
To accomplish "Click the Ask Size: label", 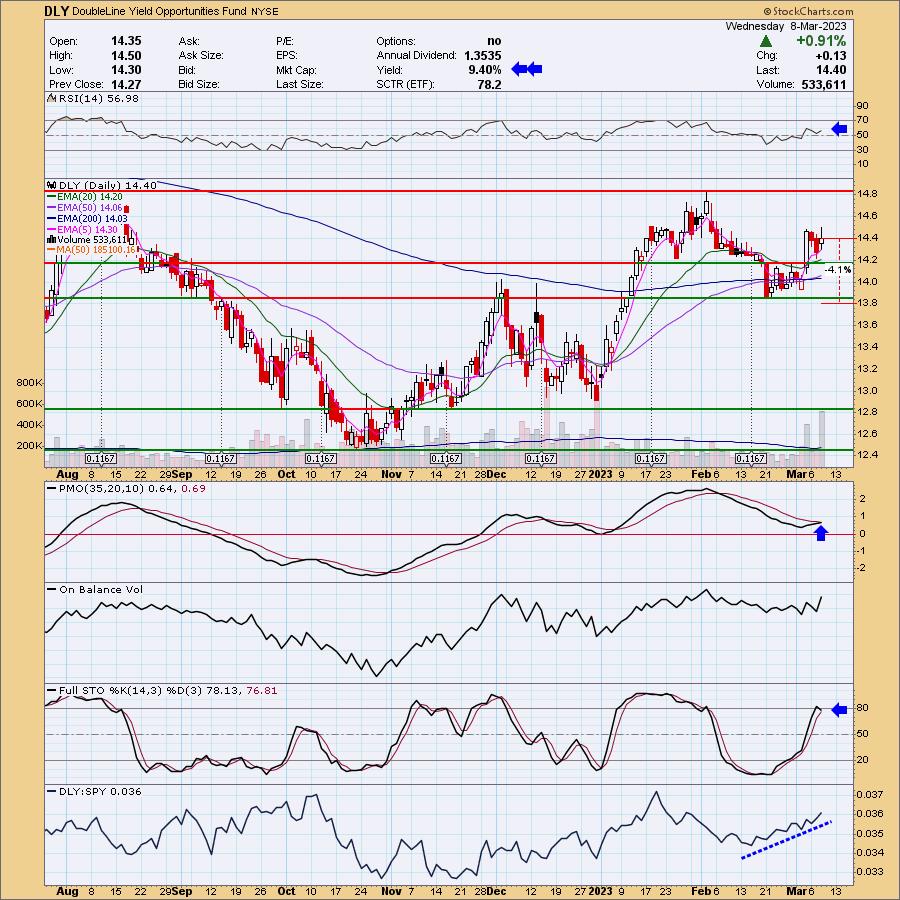I will (201, 56).
